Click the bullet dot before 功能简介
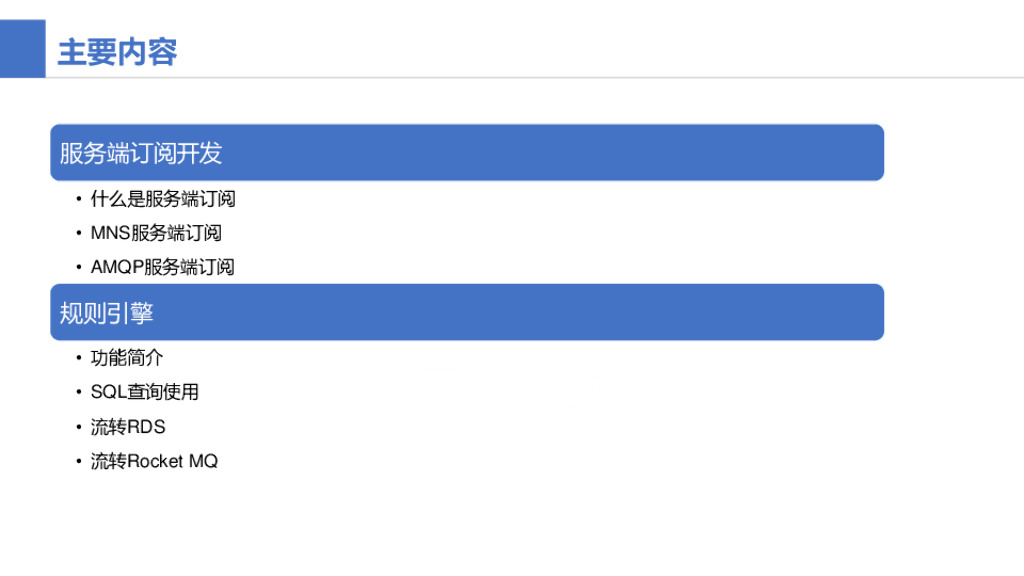 (x=78, y=358)
